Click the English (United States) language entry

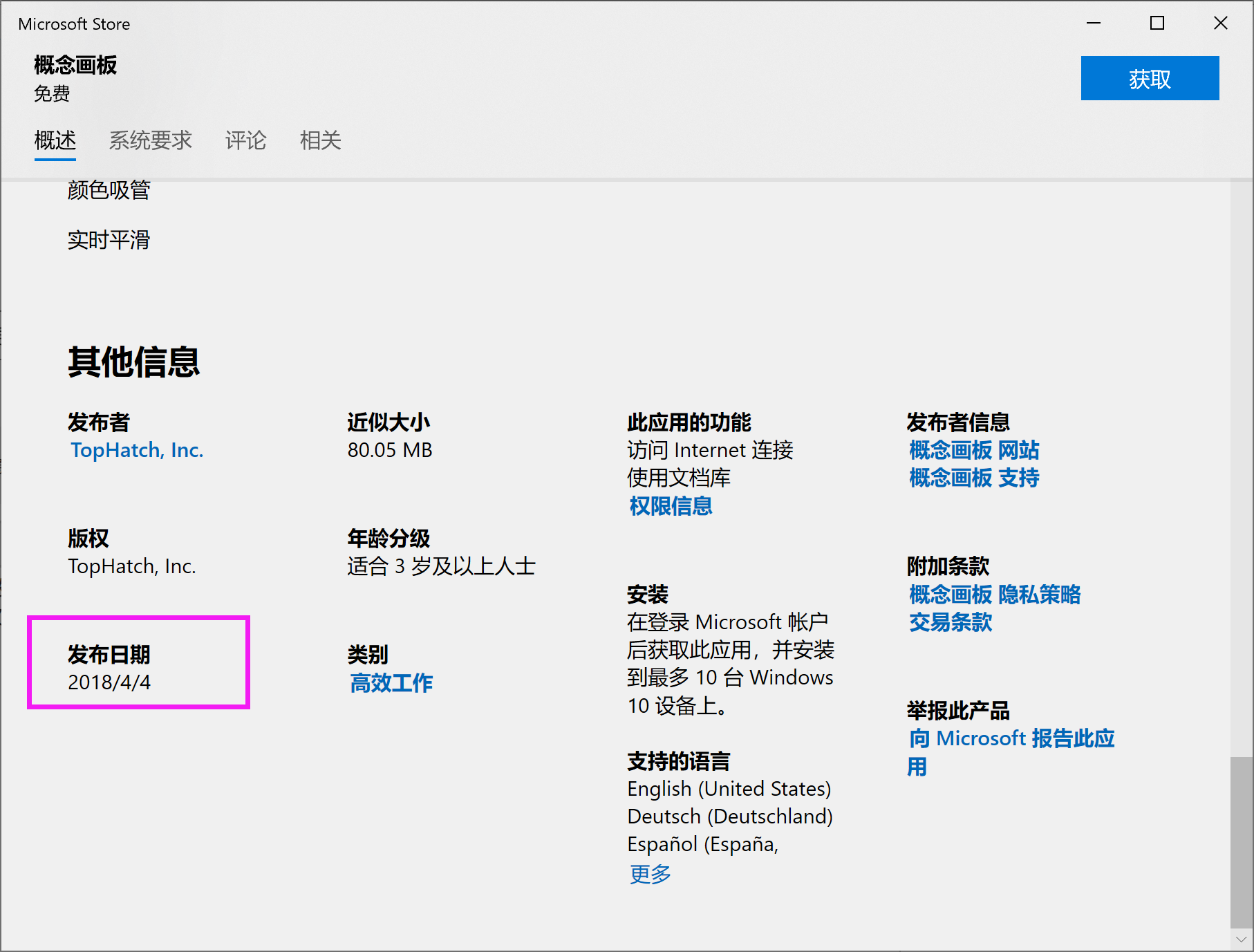pyautogui.click(x=729, y=789)
